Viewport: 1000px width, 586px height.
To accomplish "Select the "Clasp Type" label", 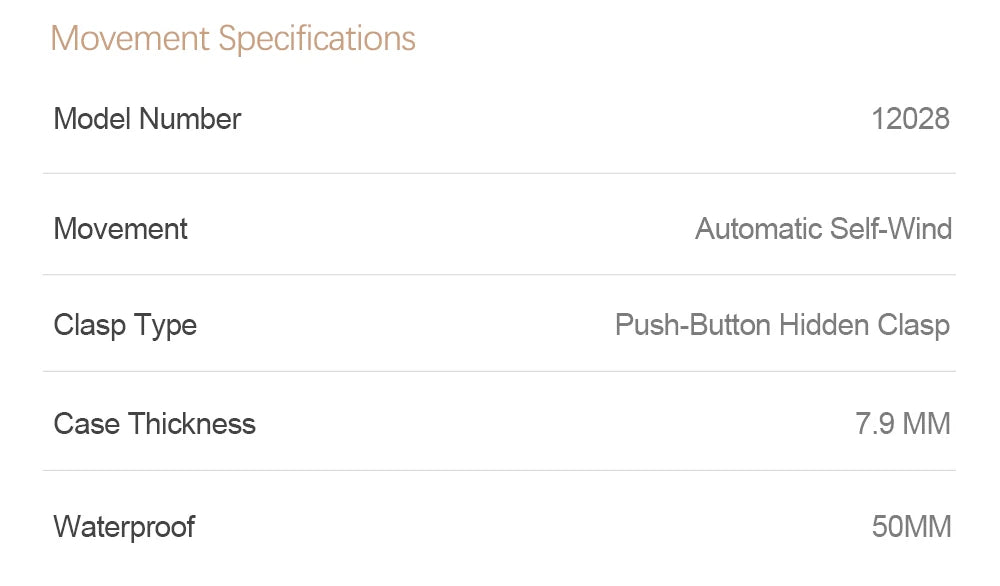I will coord(125,325).
